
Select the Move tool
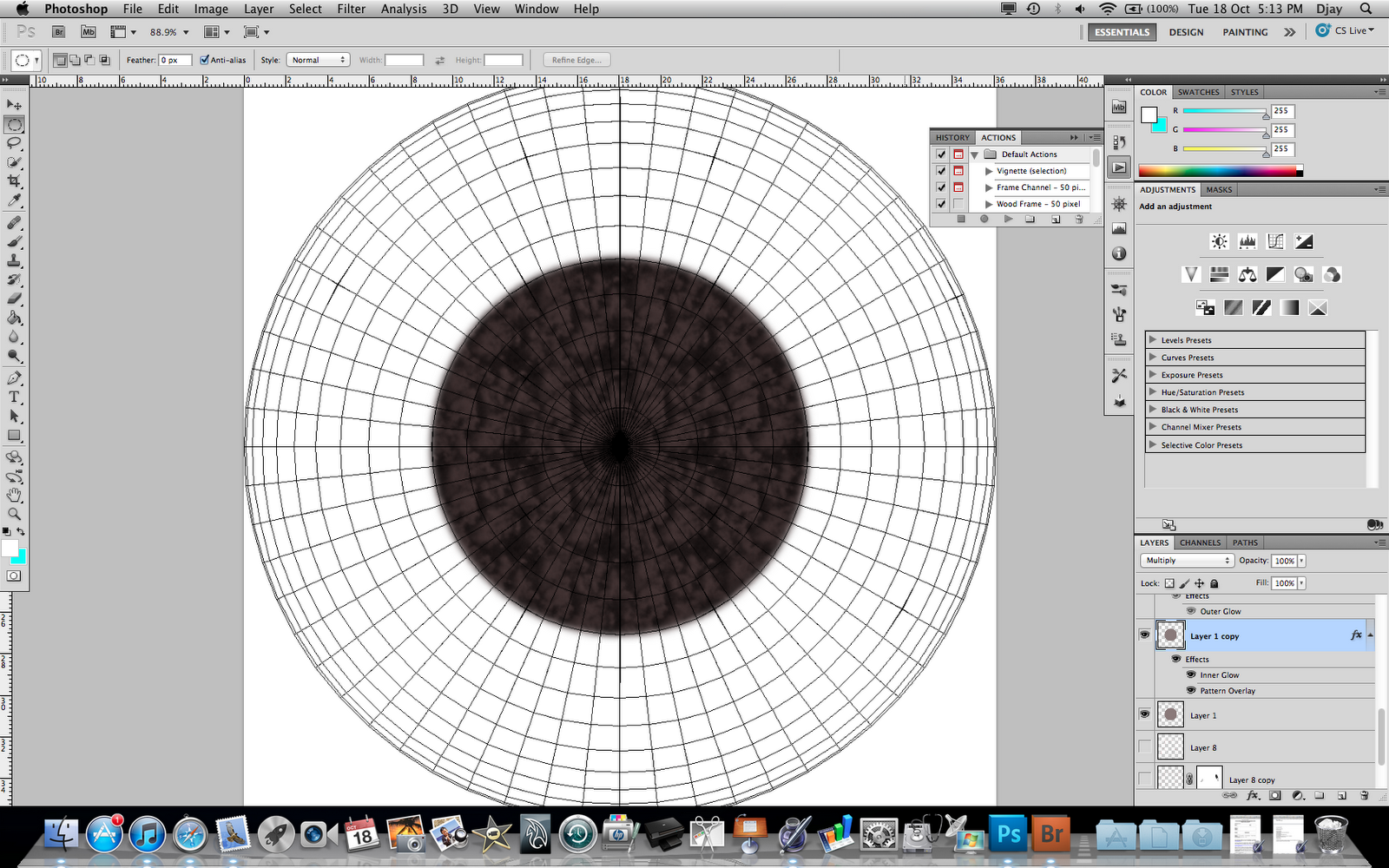pos(14,105)
